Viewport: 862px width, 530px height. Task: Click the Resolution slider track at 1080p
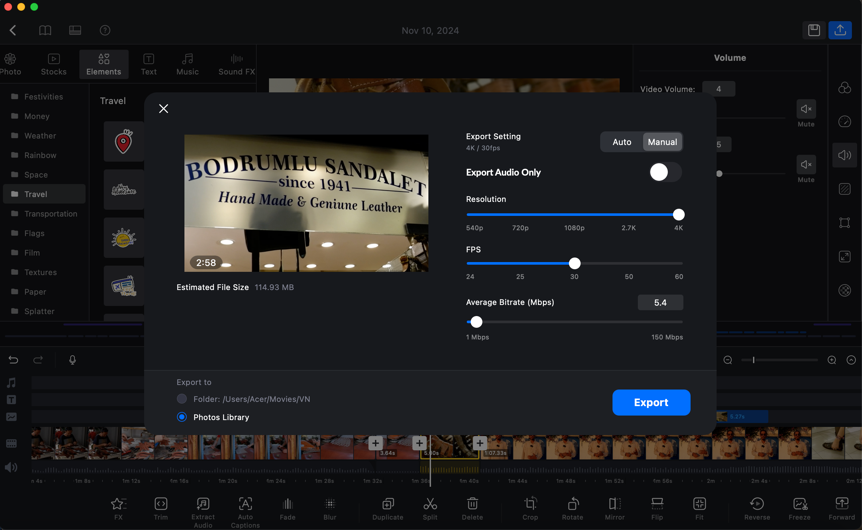coord(574,215)
